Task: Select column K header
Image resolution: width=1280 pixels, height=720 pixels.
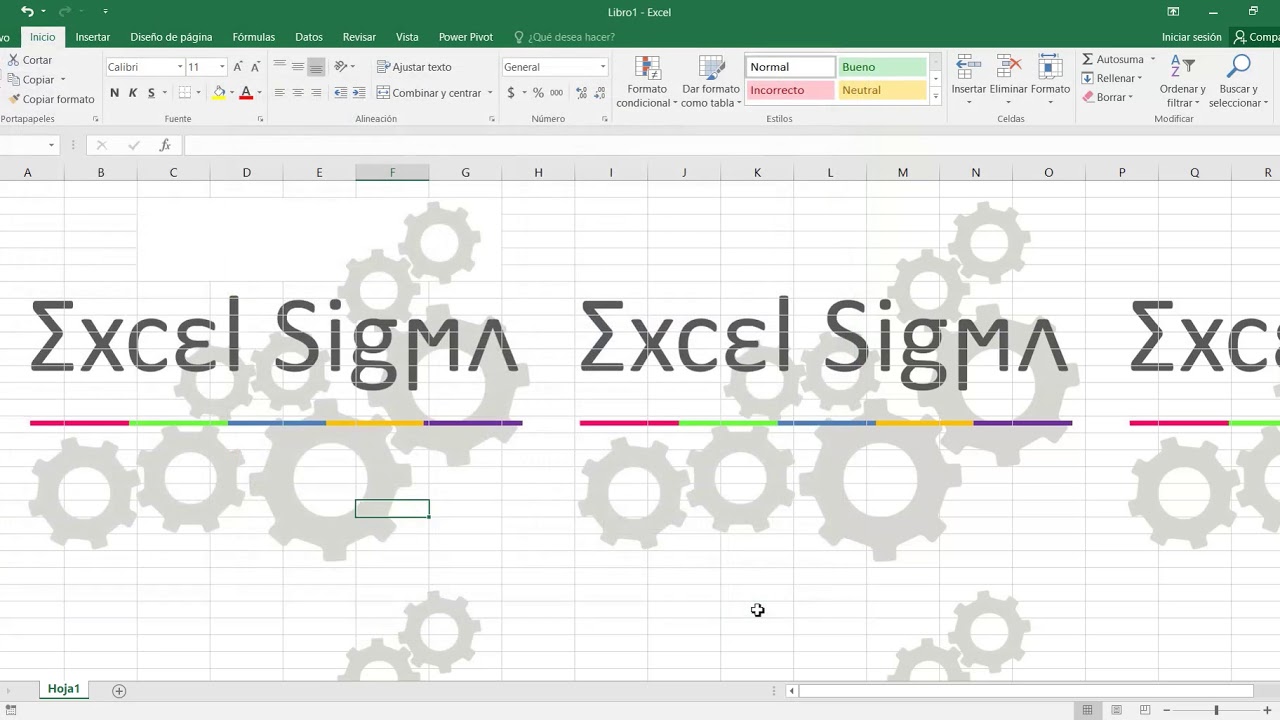Action: coord(757,173)
